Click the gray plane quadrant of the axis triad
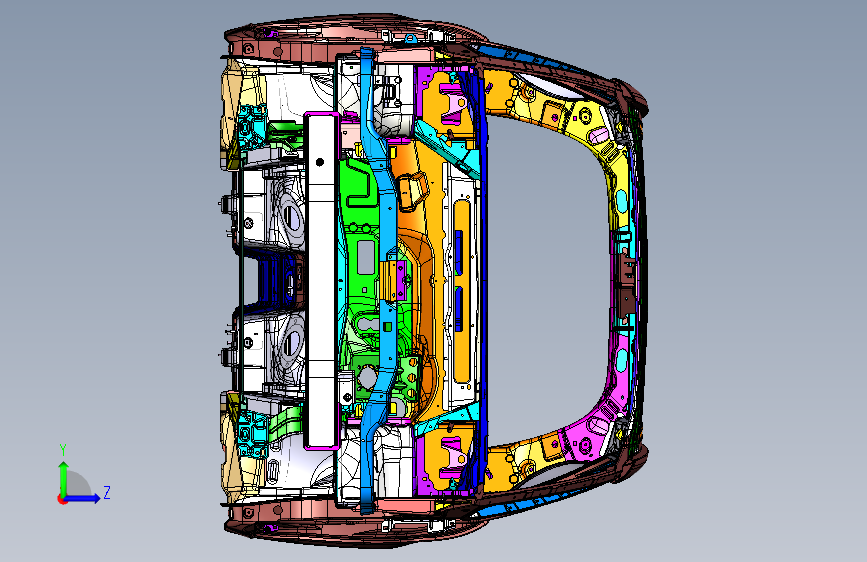This screenshot has height=562, width=867. pyautogui.click(x=77, y=484)
